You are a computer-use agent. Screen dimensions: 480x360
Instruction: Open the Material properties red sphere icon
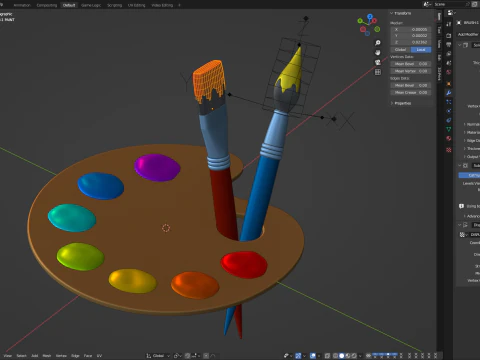coord(449,138)
